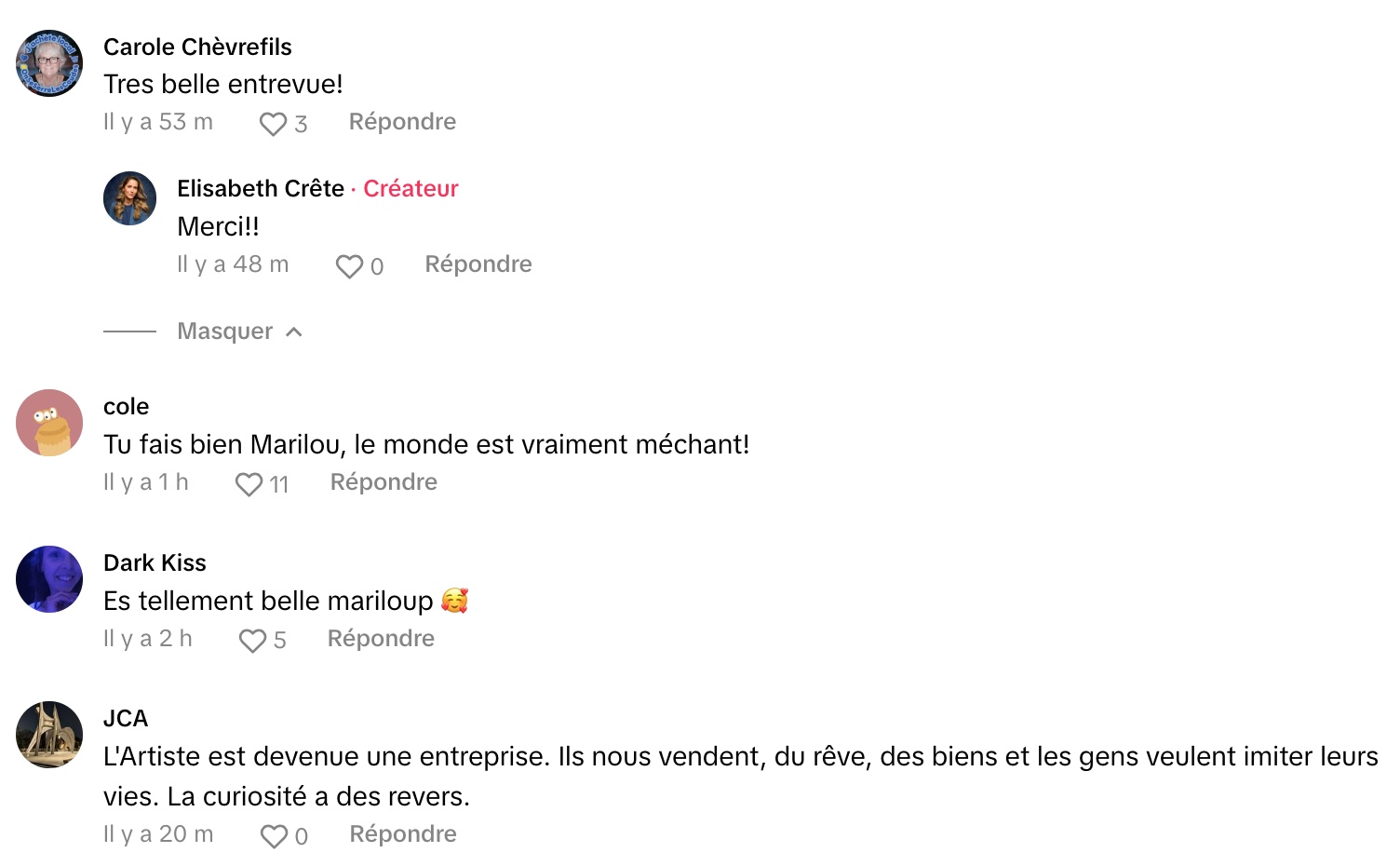This screenshot has width=1400, height=866.
Task: Click JCA's avatar image
Action: [49, 735]
